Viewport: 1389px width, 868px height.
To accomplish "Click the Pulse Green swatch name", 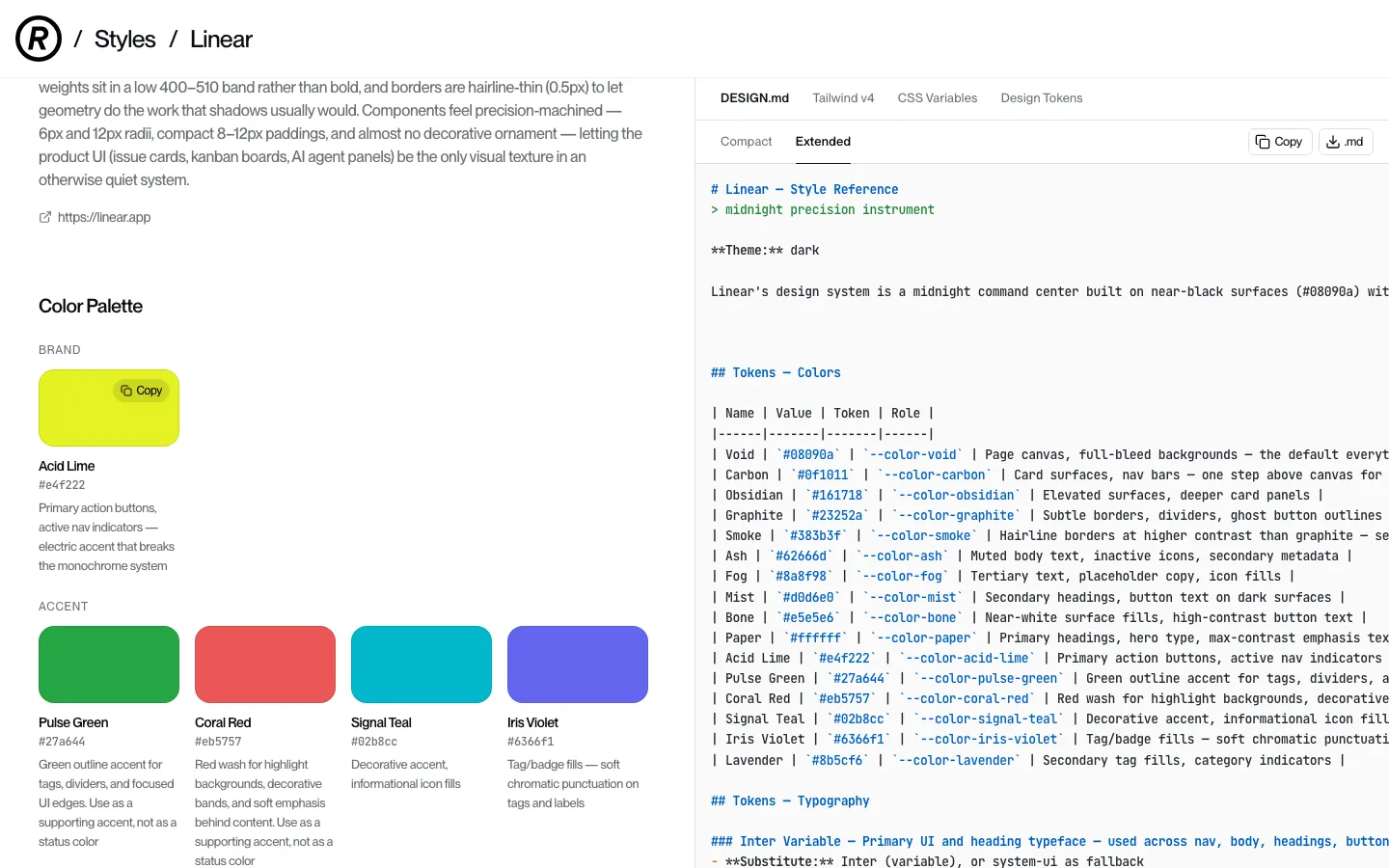I will 73,722.
